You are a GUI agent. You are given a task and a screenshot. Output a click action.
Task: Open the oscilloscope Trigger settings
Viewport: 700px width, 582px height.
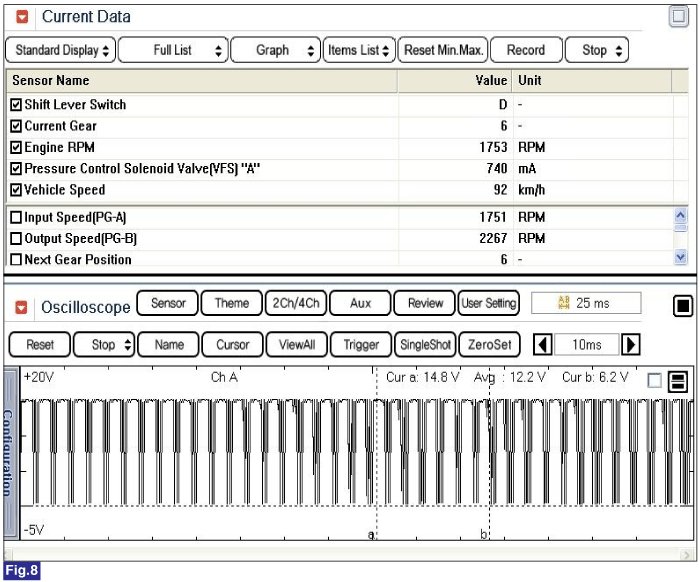point(361,345)
